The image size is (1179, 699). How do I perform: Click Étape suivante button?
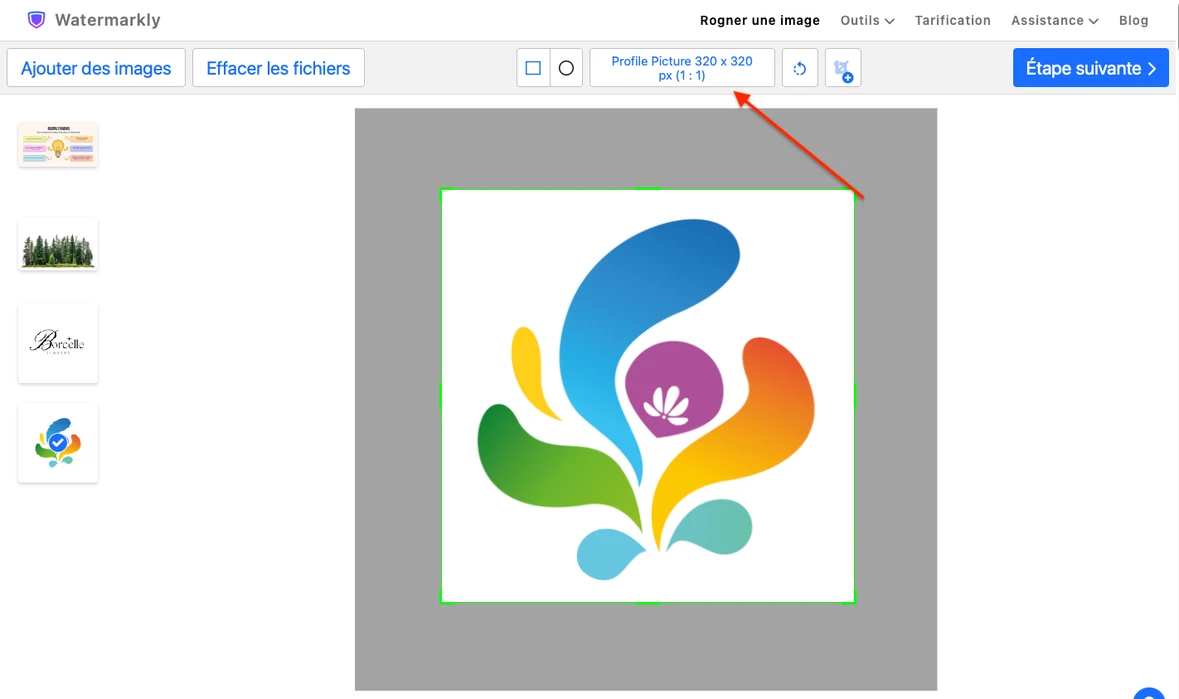click(1090, 68)
